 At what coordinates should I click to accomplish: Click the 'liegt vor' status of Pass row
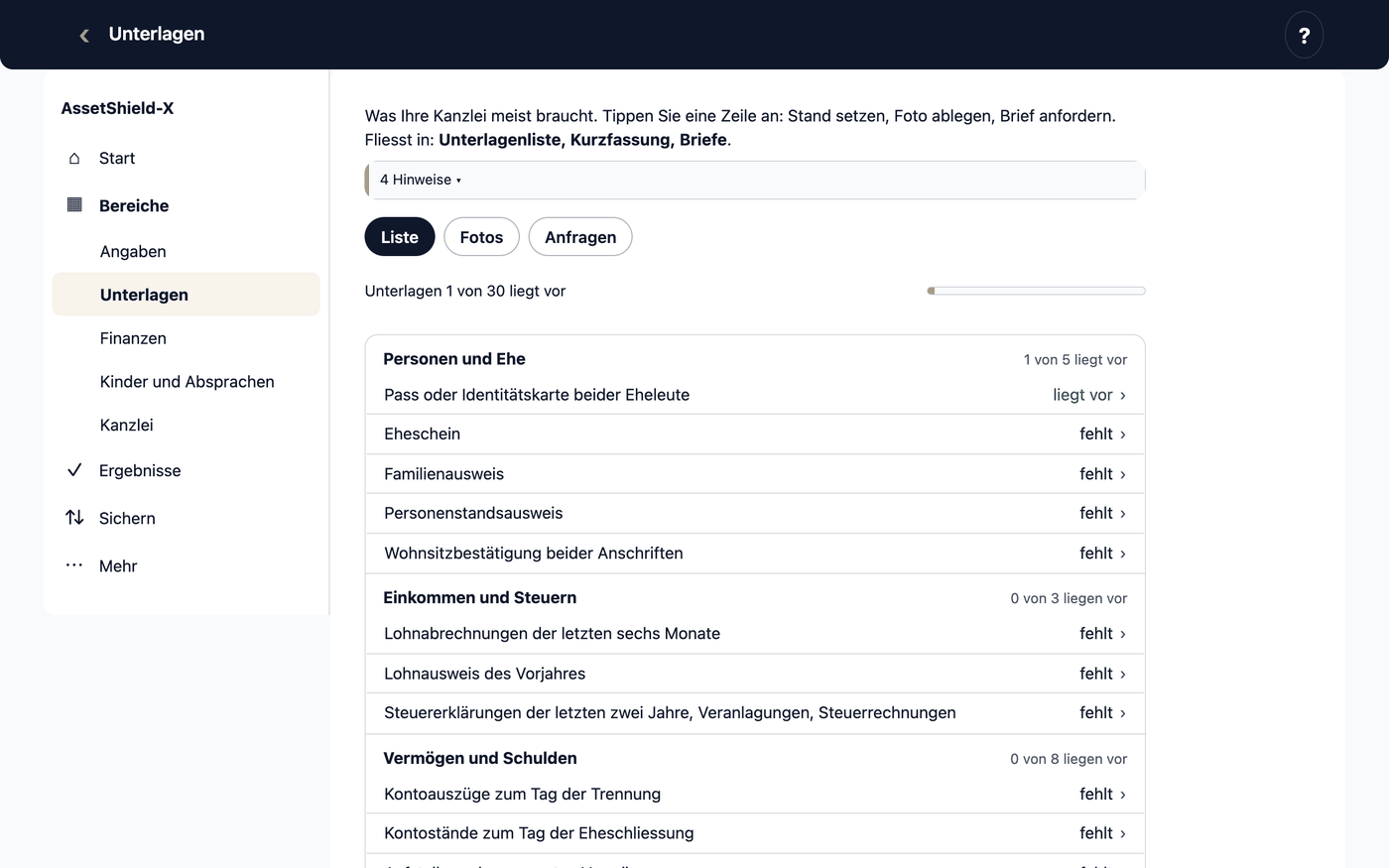(1082, 395)
